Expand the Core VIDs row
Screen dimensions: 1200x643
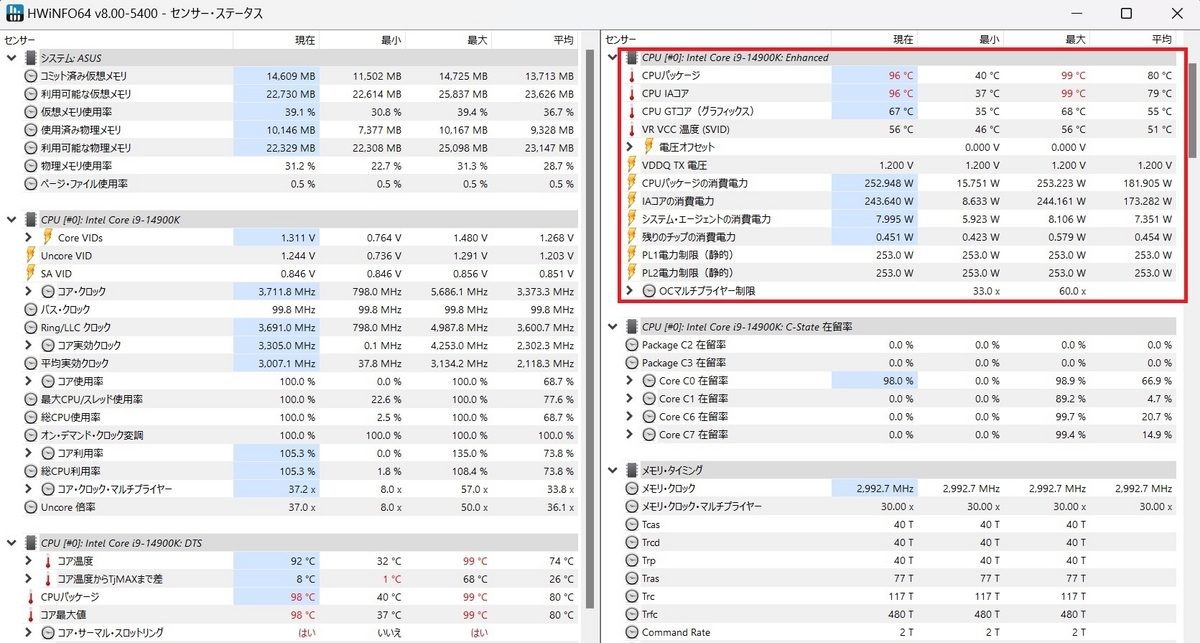click(x=30, y=238)
